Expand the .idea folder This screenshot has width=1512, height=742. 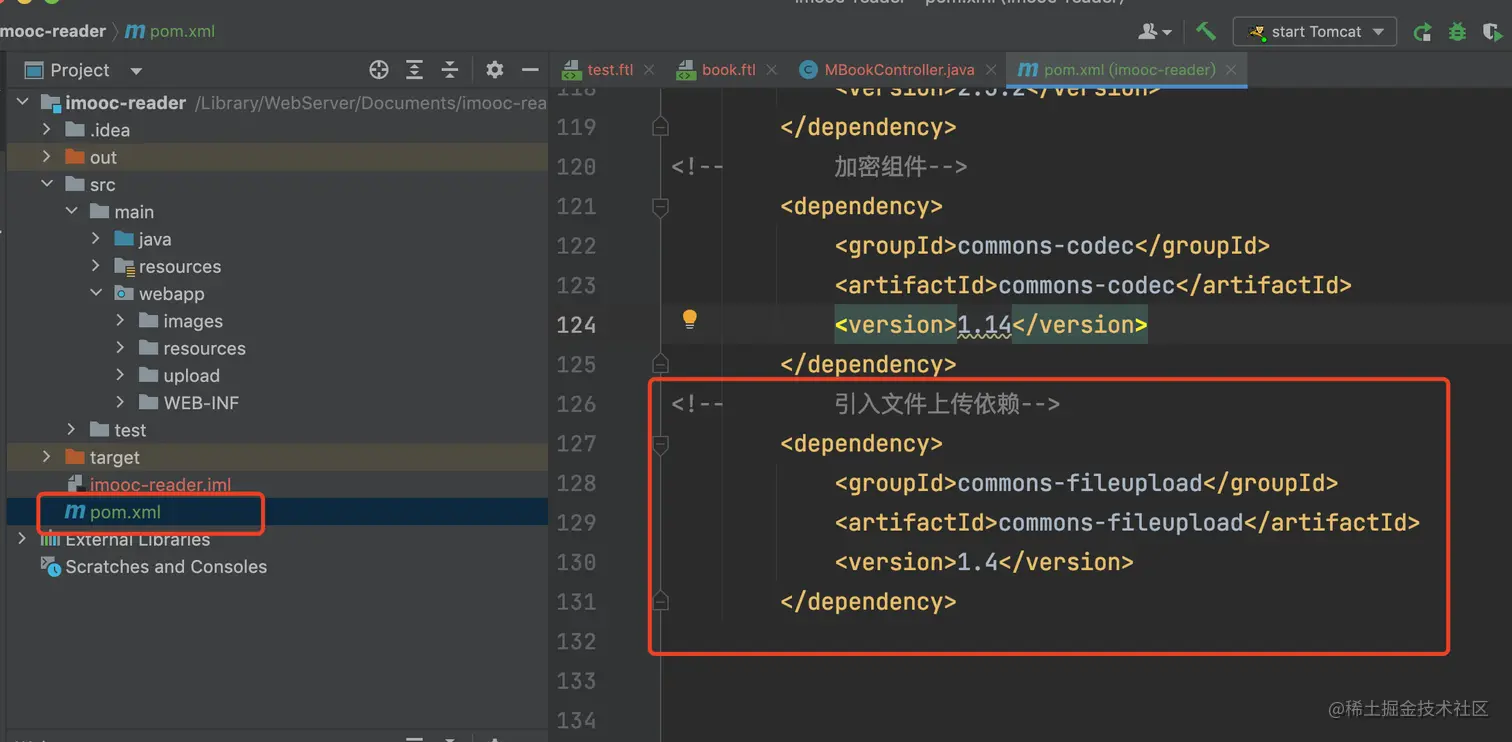47,130
